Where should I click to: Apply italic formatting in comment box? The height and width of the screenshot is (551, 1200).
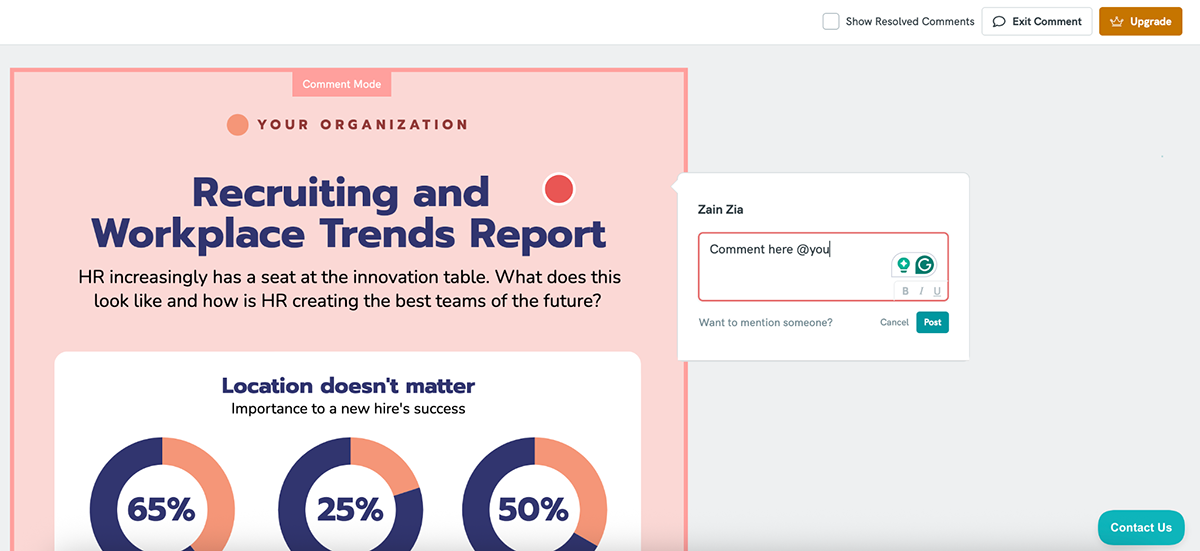point(922,291)
